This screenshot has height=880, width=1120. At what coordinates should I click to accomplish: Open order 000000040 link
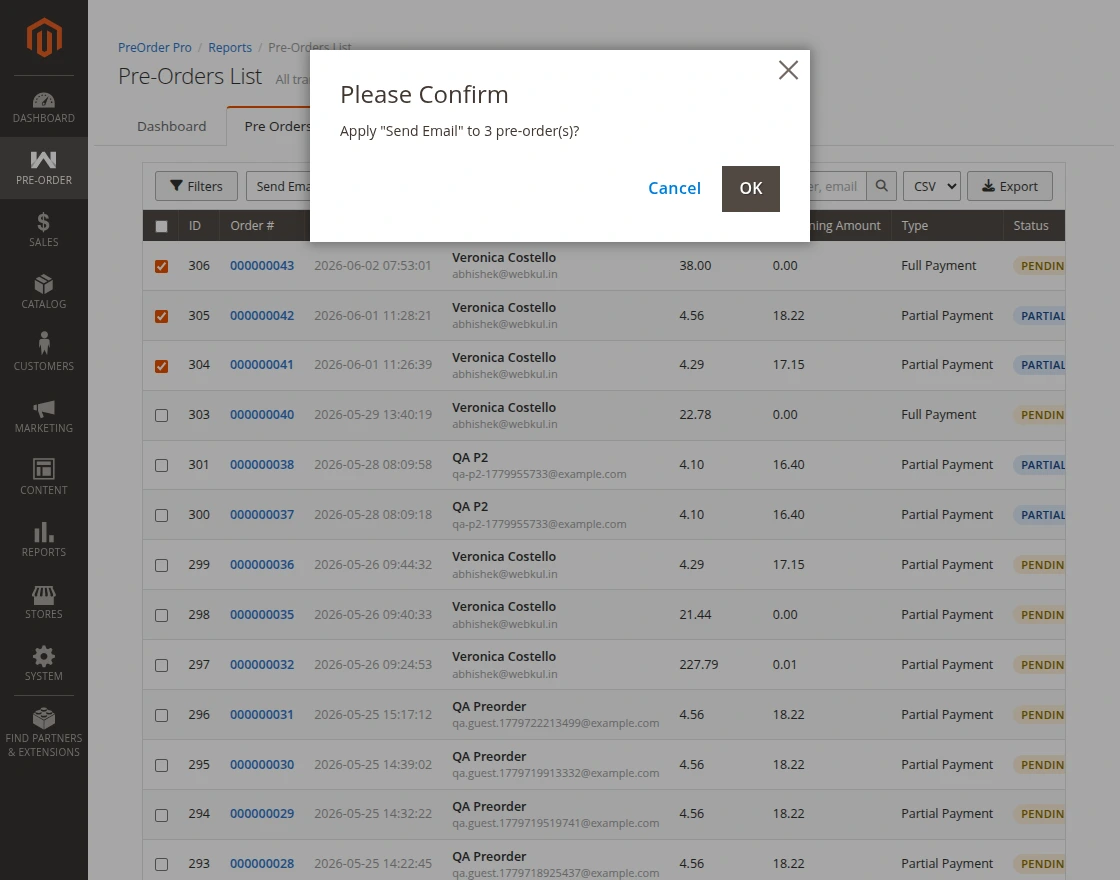click(262, 414)
